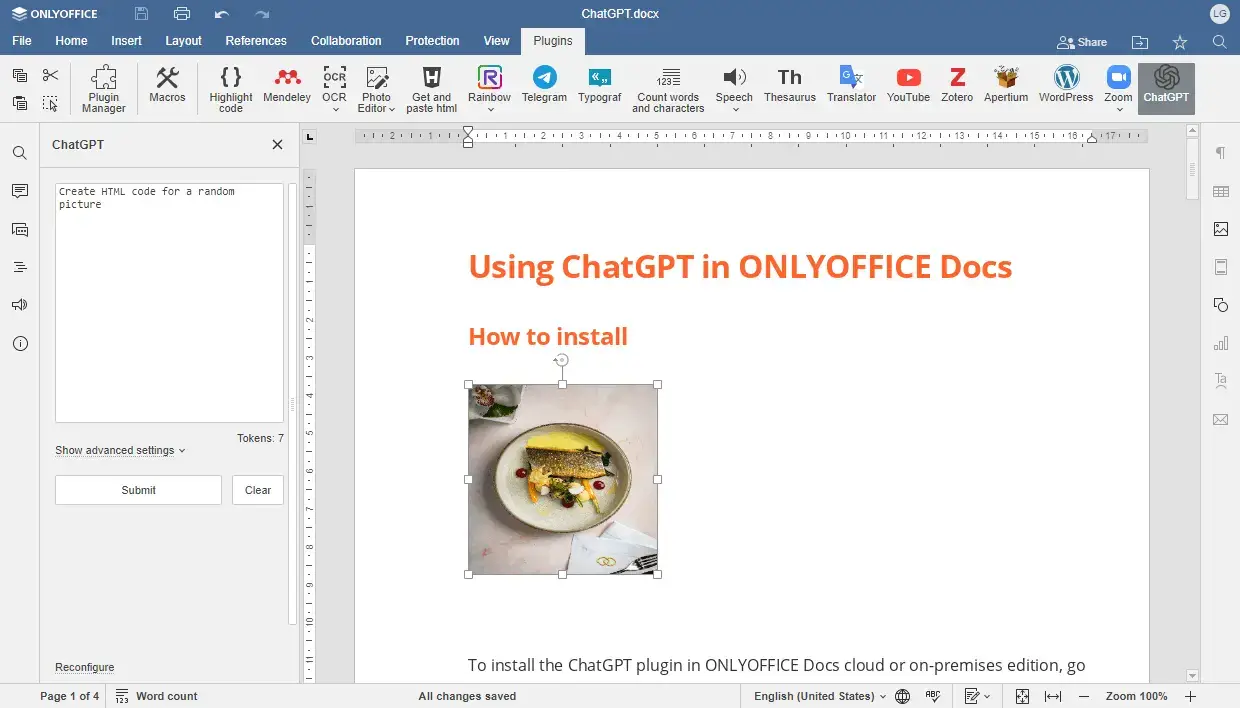Launch the Typograf plugin
Image resolution: width=1240 pixels, height=708 pixels.
point(599,84)
